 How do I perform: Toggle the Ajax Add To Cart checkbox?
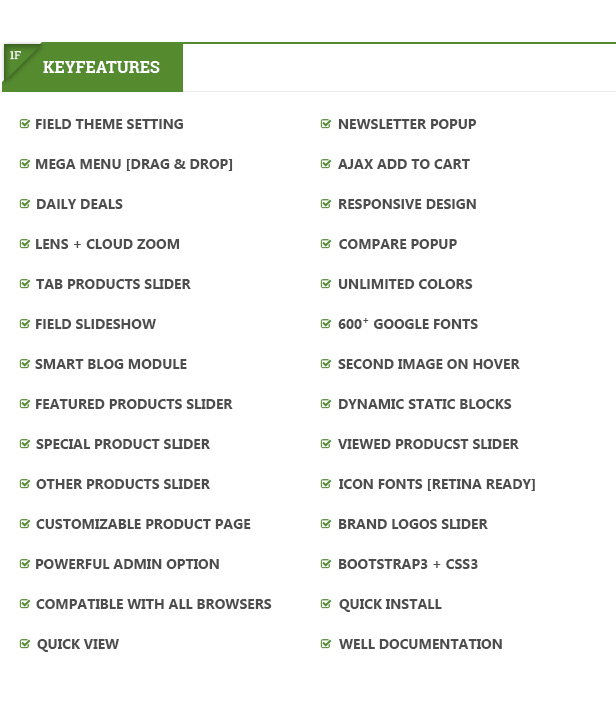(x=326, y=164)
